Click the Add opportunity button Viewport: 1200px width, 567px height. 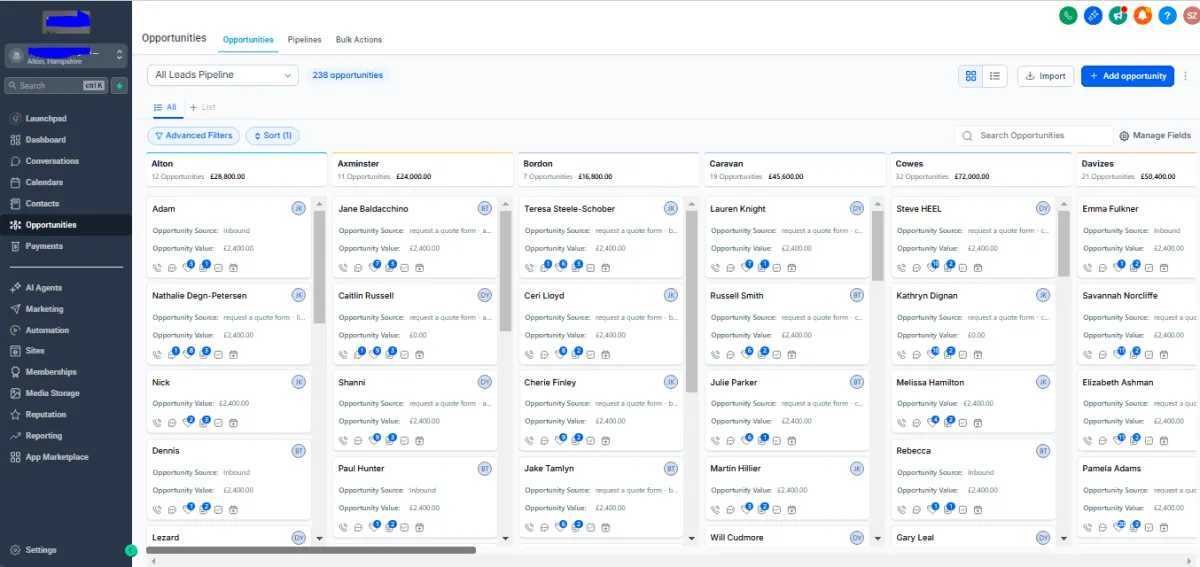pos(1127,76)
